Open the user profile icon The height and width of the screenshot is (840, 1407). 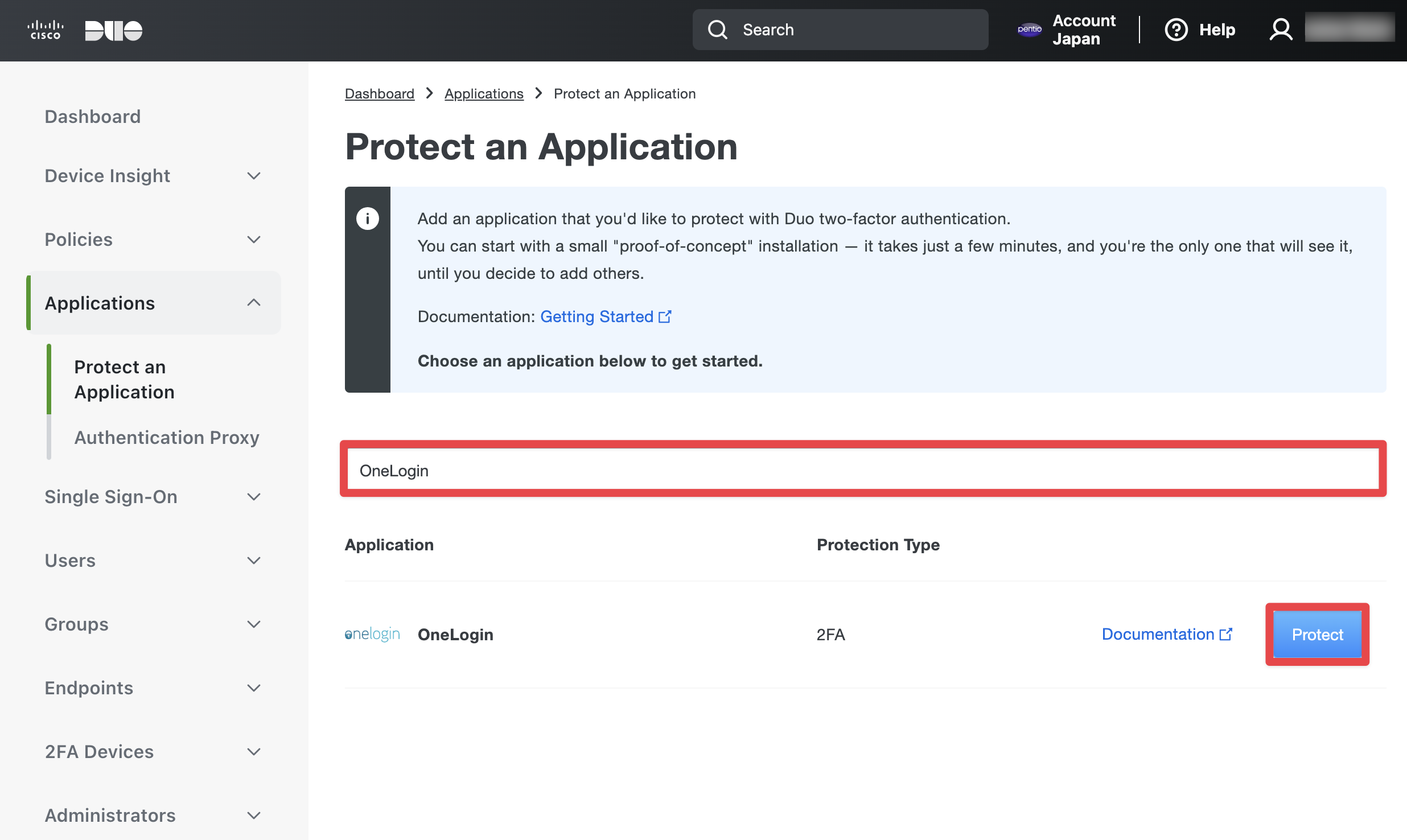click(x=1281, y=30)
